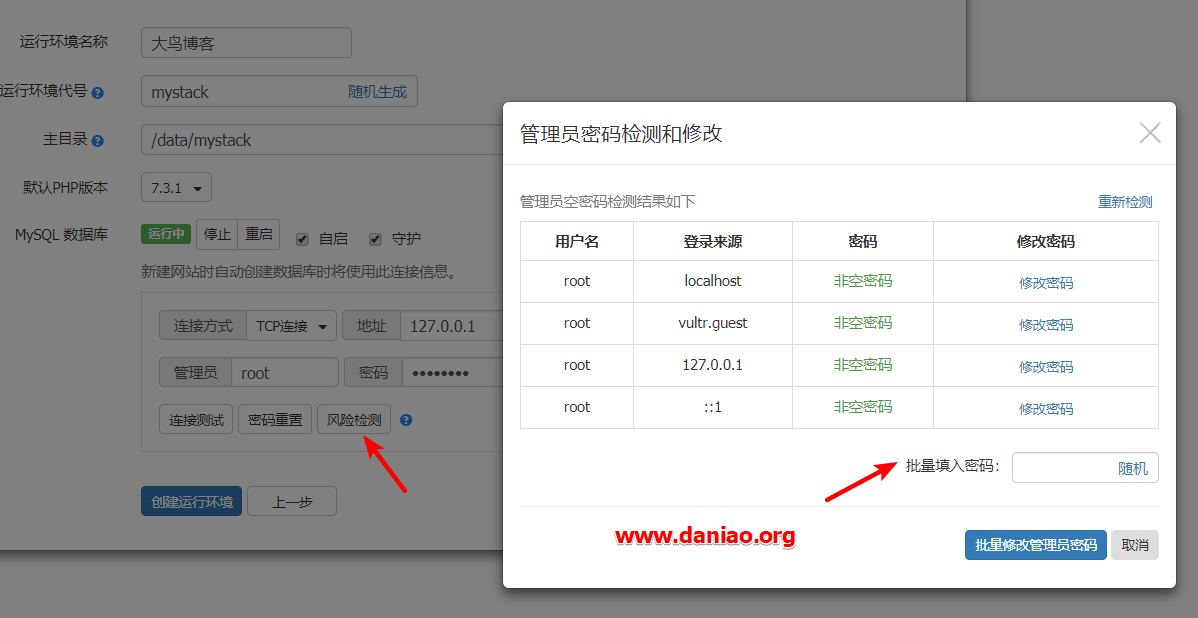Open the 默认PHP版本 7.3.1 dropdown
Viewport: 1198px width, 618px height.
(176, 188)
